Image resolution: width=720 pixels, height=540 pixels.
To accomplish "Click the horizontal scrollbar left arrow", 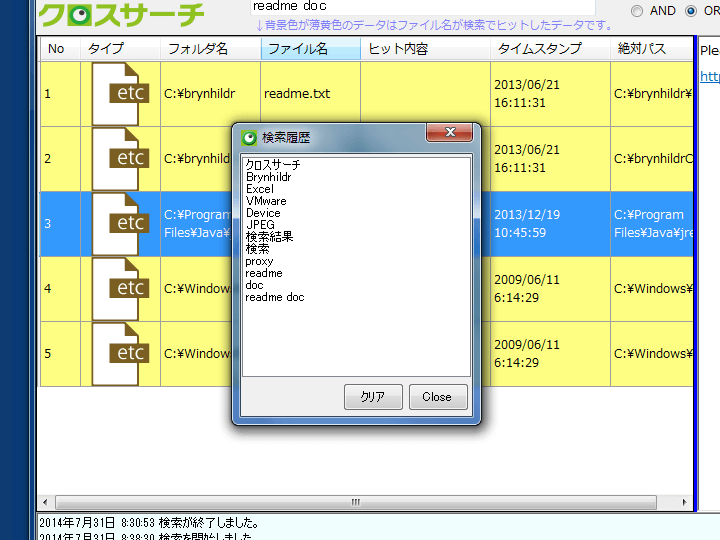I will click(45, 502).
